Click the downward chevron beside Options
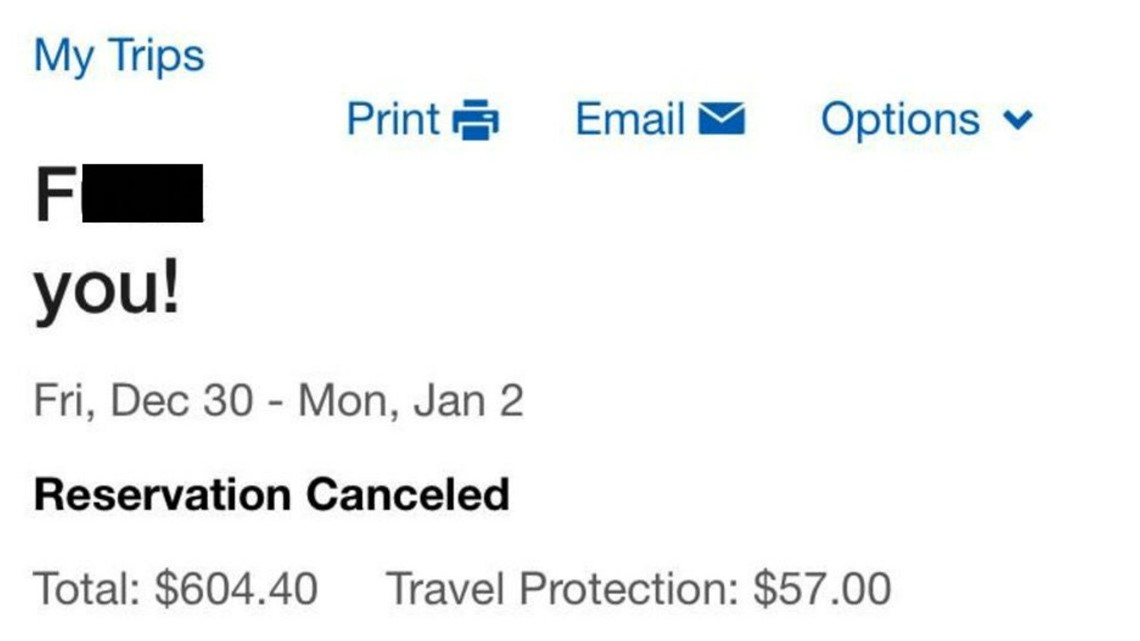The image size is (1140, 641). tap(1016, 122)
